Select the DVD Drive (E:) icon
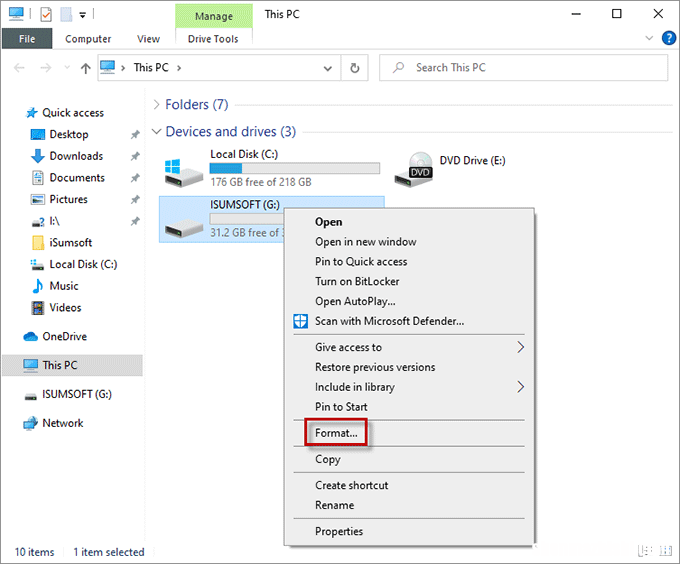The width and height of the screenshot is (680, 564). (414, 170)
